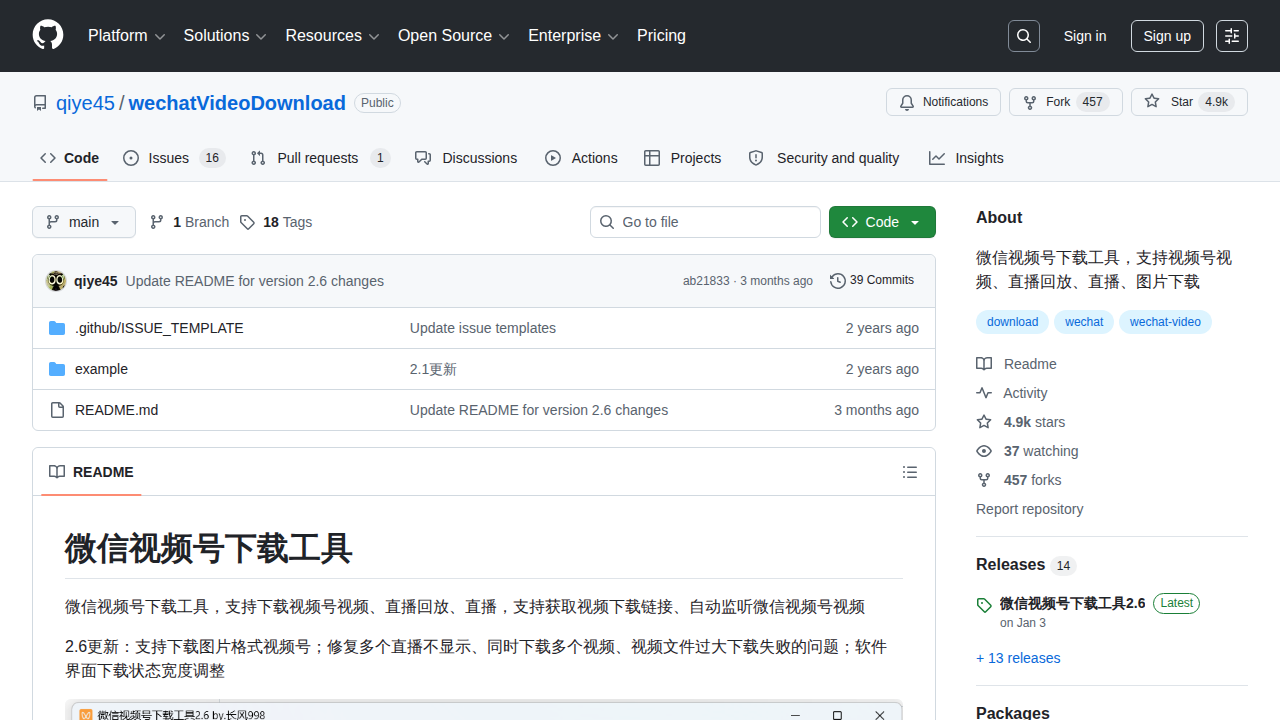Viewport: 1280px width, 720px height.
Task: Expand the Platform menu
Action: point(126,36)
